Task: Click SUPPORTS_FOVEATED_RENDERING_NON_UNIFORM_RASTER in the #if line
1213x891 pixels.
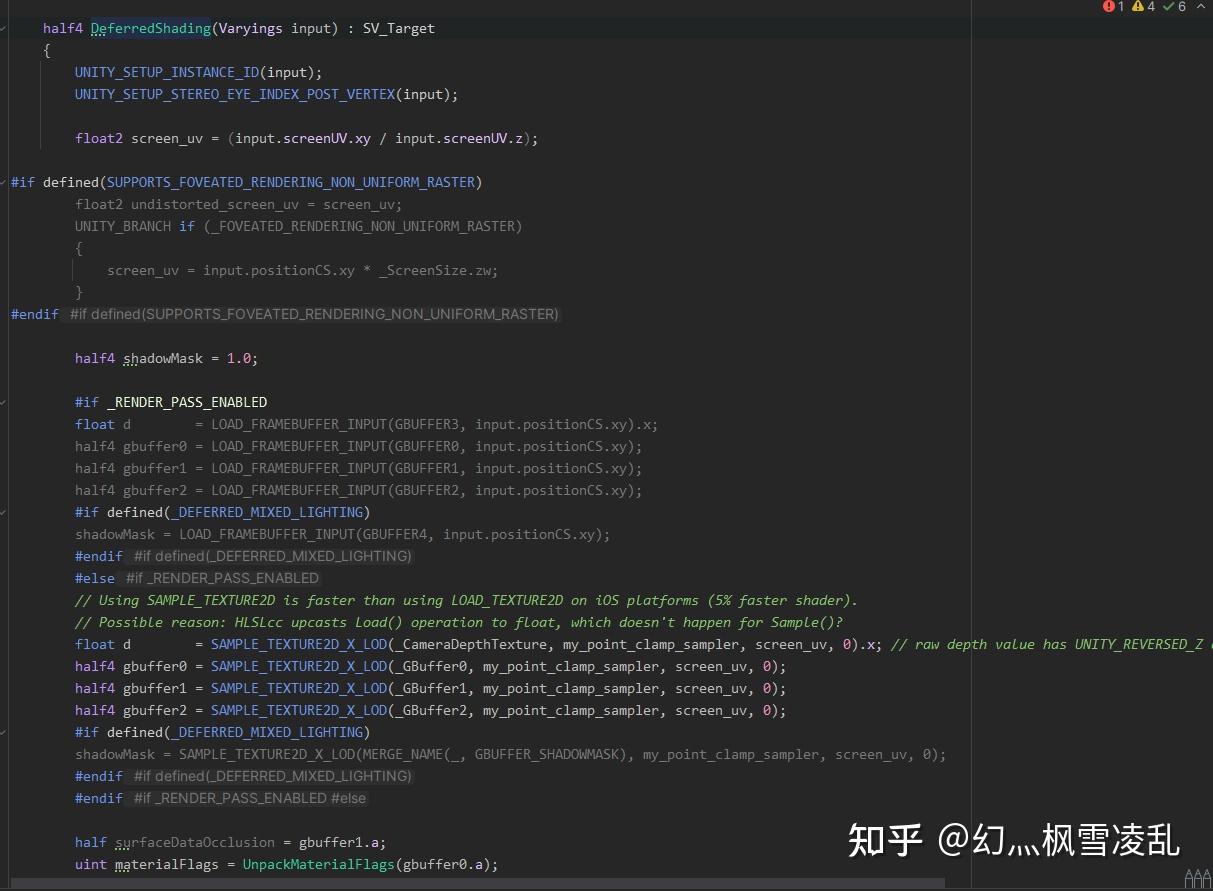Action: tap(291, 182)
